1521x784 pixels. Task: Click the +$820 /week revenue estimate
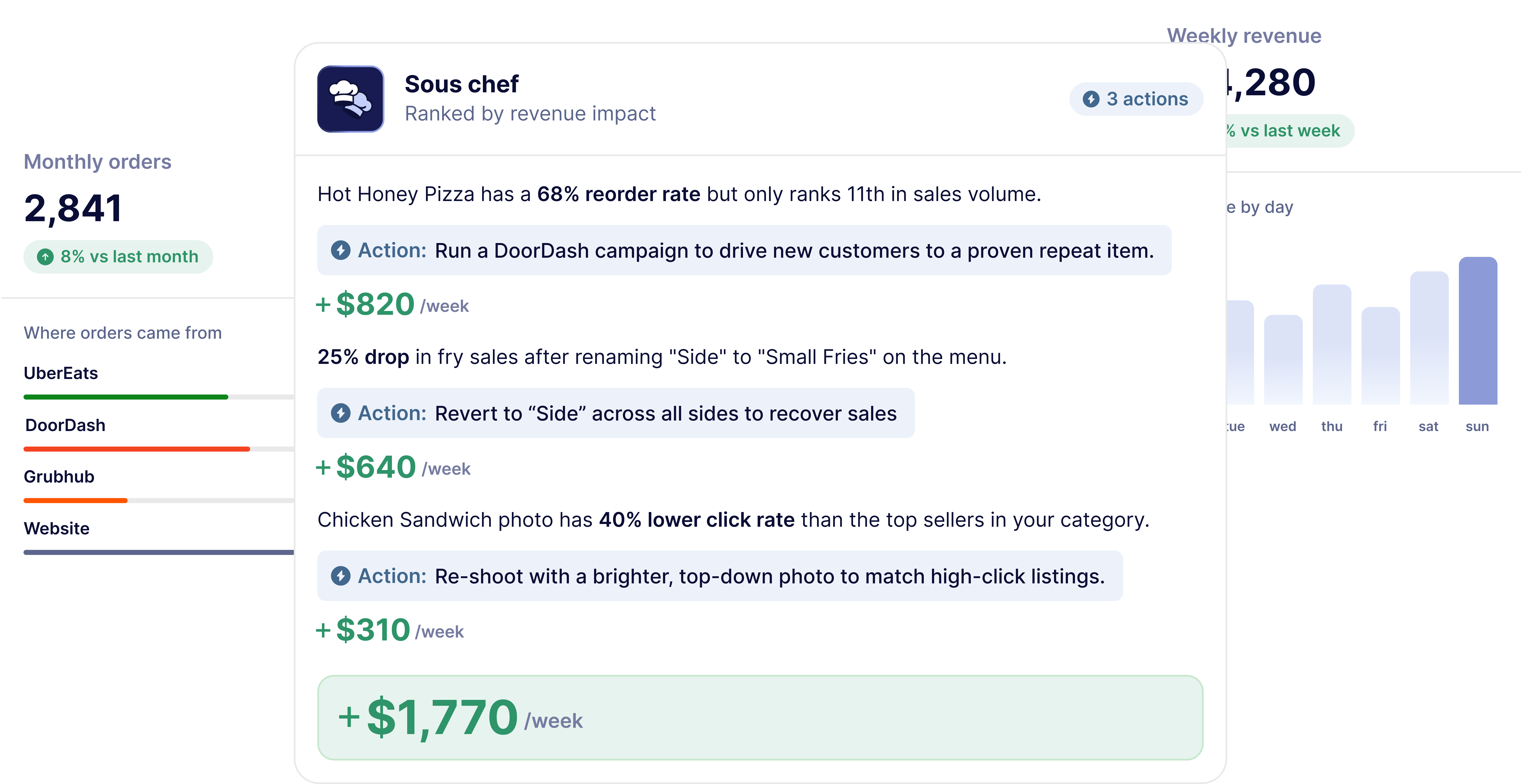click(x=392, y=305)
